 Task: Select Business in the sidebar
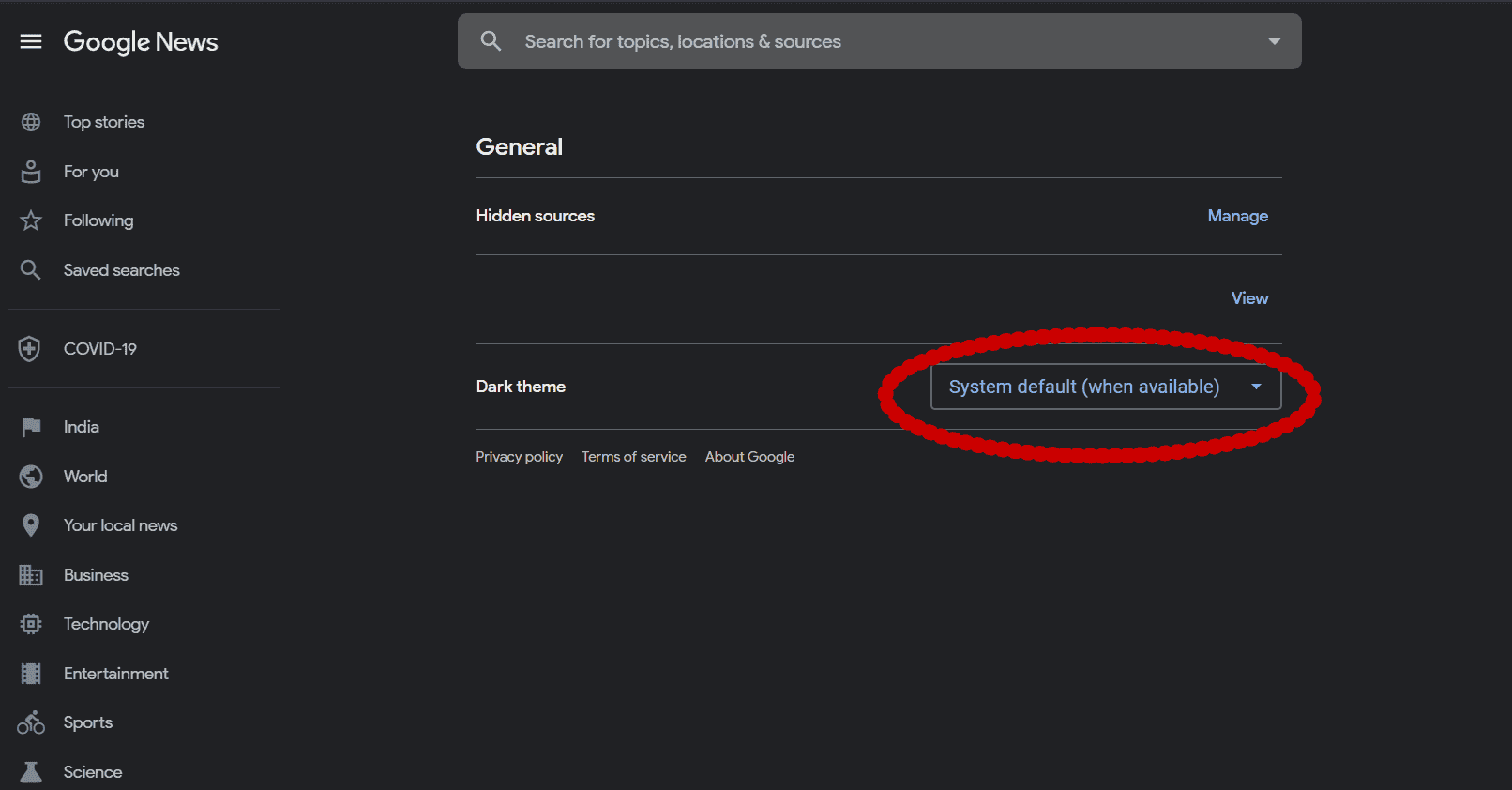pyautogui.click(x=96, y=575)
